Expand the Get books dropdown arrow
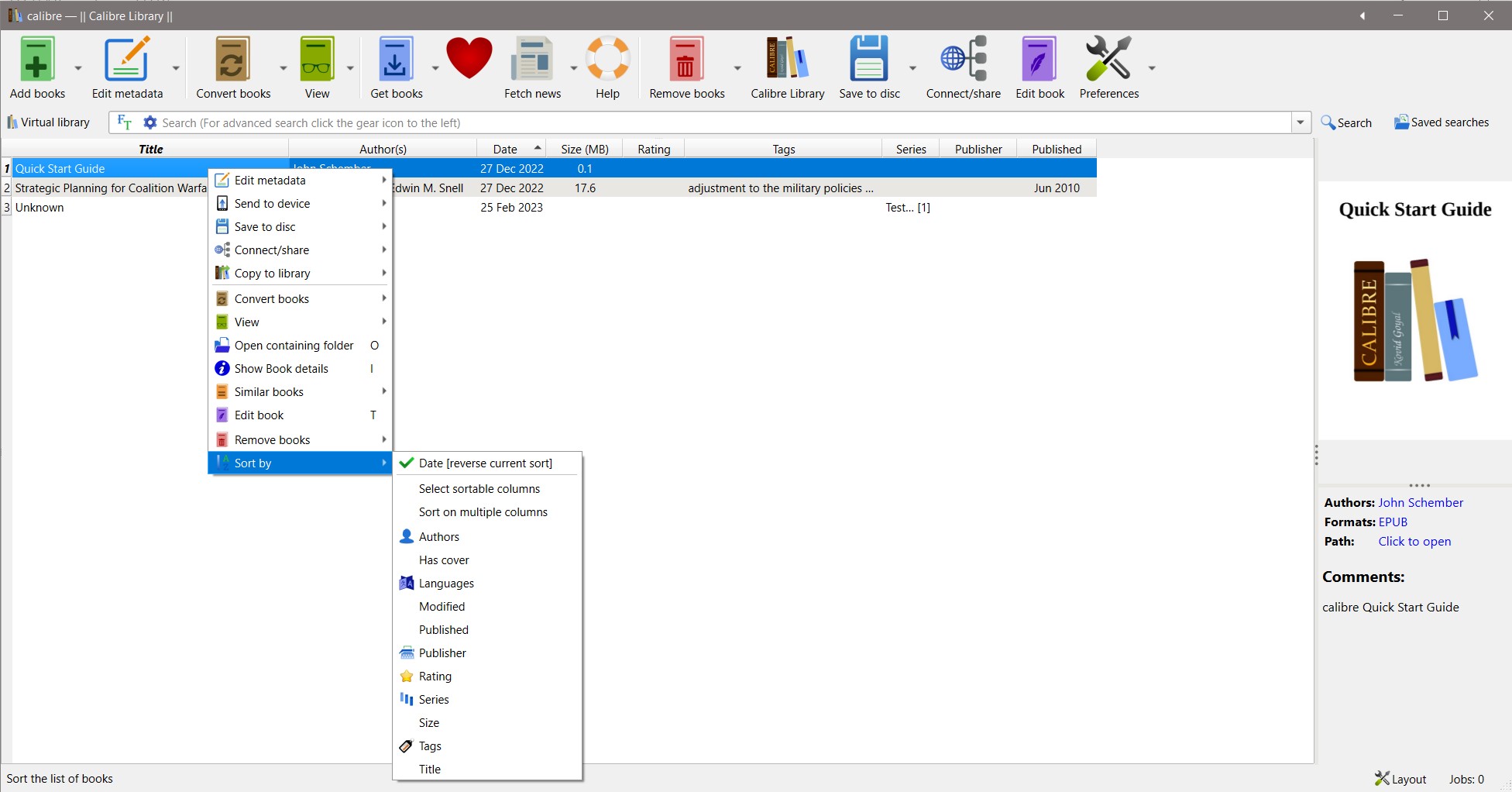 (435, 68)
